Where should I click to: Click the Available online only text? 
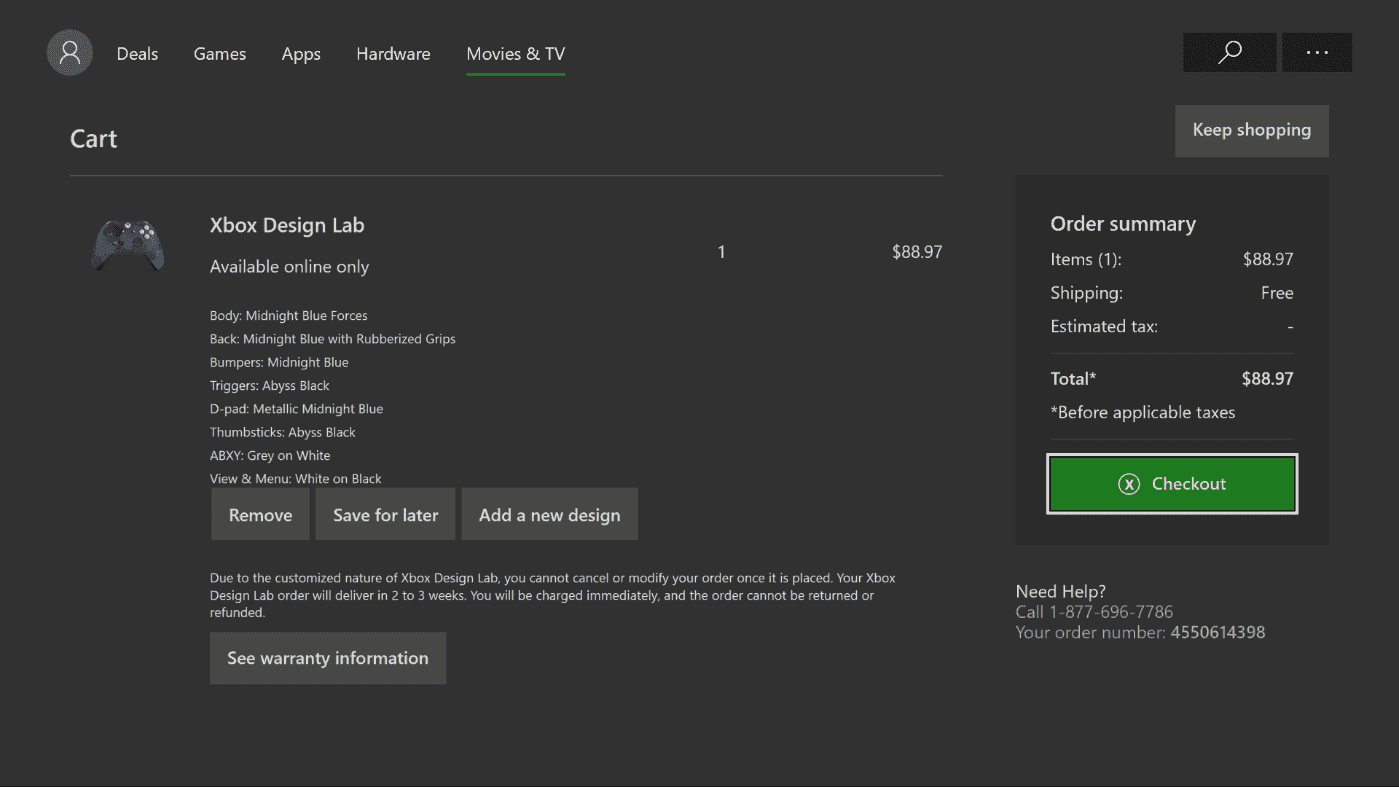tap(289, 267)
